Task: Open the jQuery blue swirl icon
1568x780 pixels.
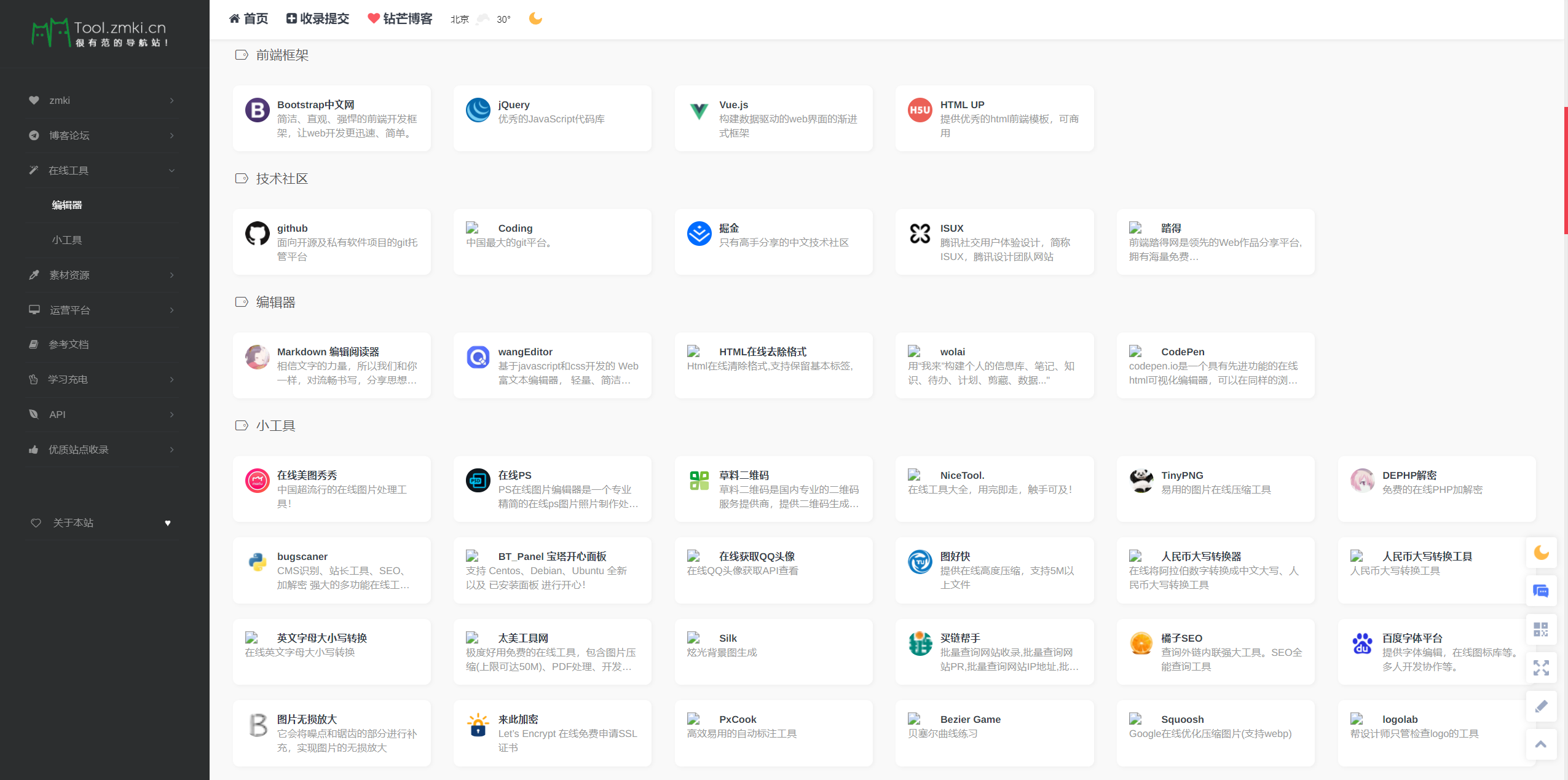Action: (478, 111)
